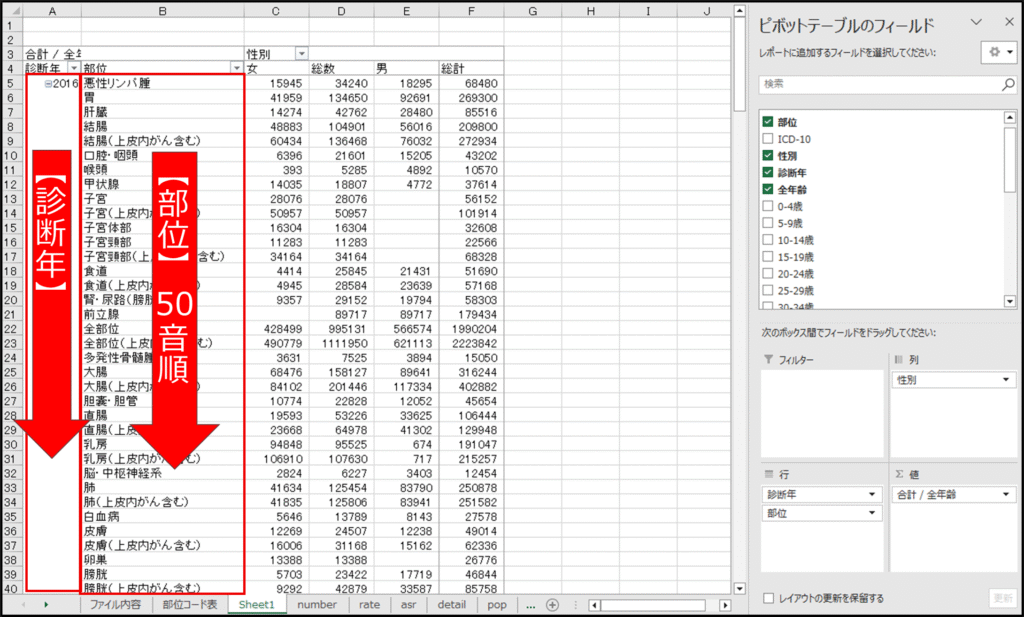Click the field search input box
This screenshot has width=1024, height=617.
(878, 86)
